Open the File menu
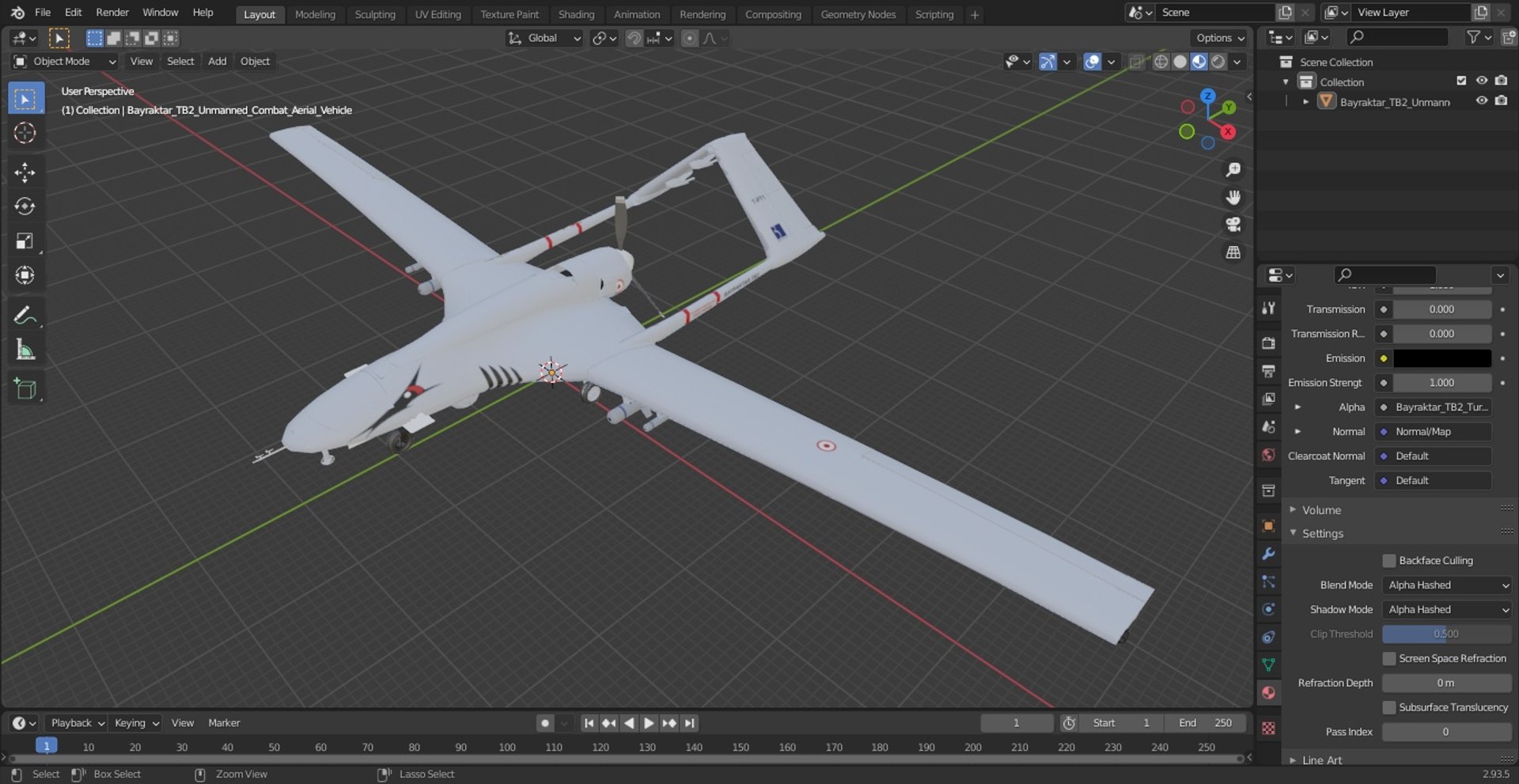 [x=43, y=13]
